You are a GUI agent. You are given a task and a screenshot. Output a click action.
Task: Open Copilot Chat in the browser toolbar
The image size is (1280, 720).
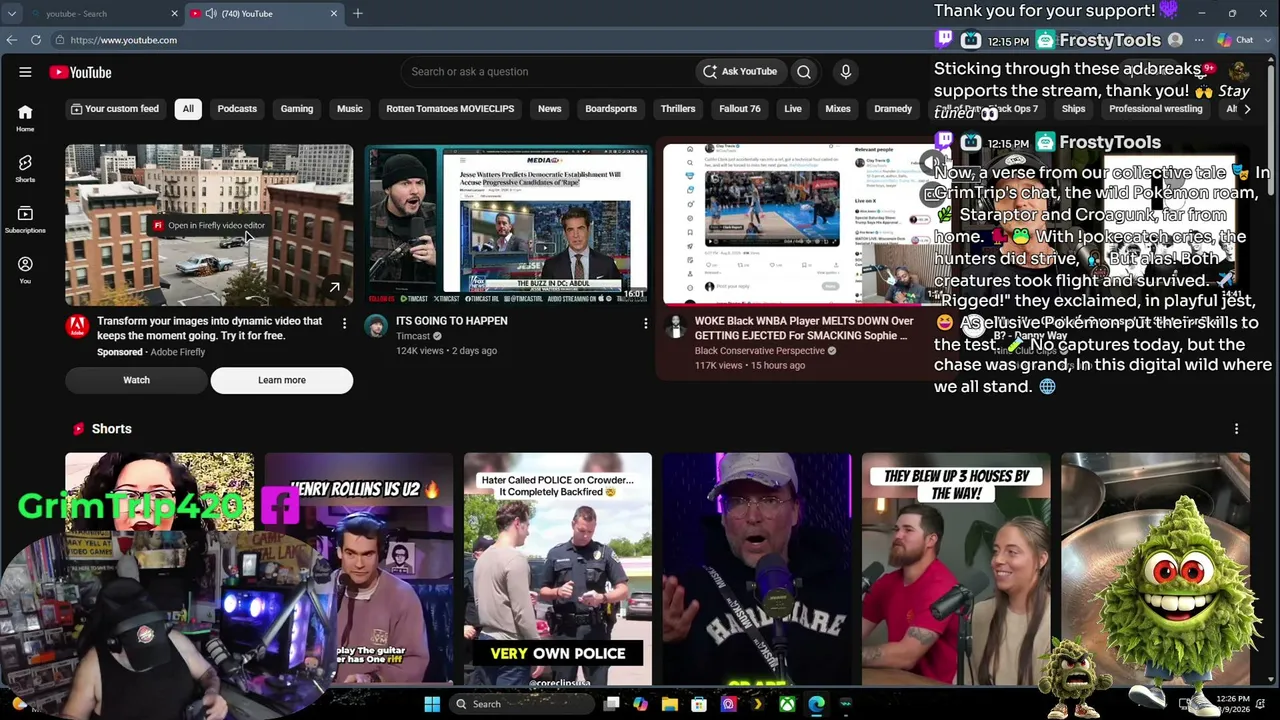tap(1235, 40)
